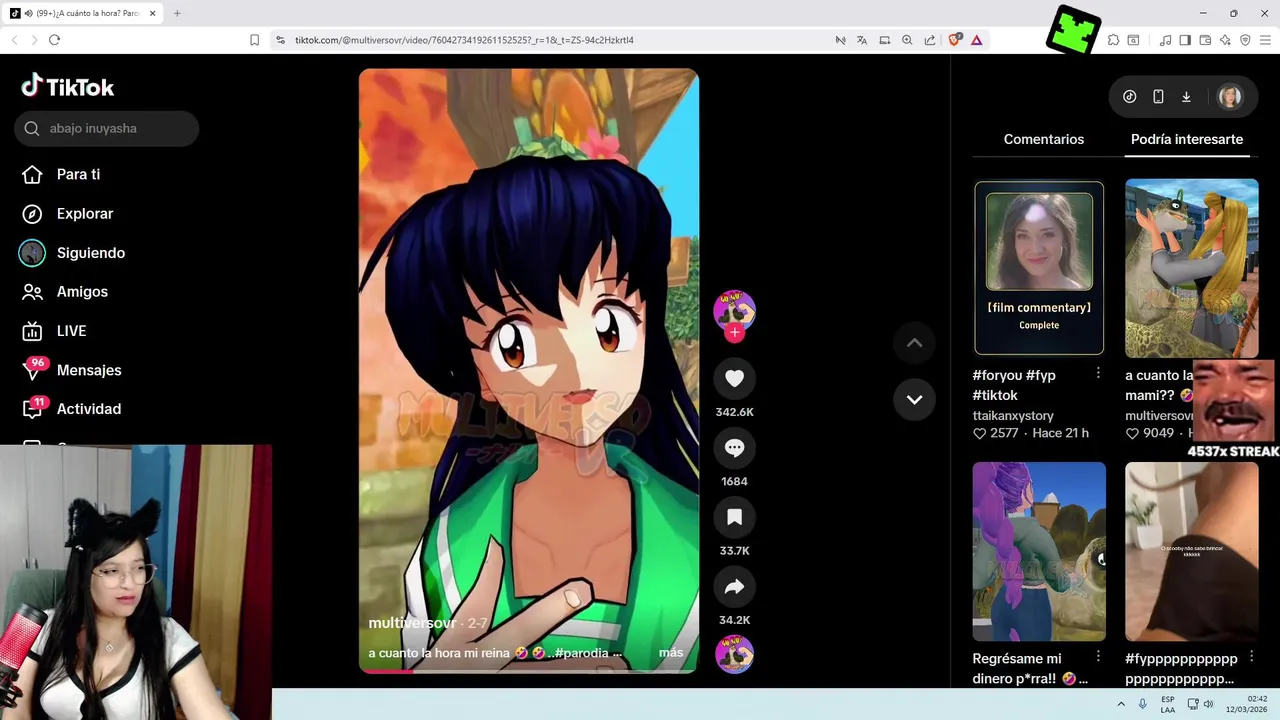Go to previous video with up arrow
1280x720 pixels.
914,343
